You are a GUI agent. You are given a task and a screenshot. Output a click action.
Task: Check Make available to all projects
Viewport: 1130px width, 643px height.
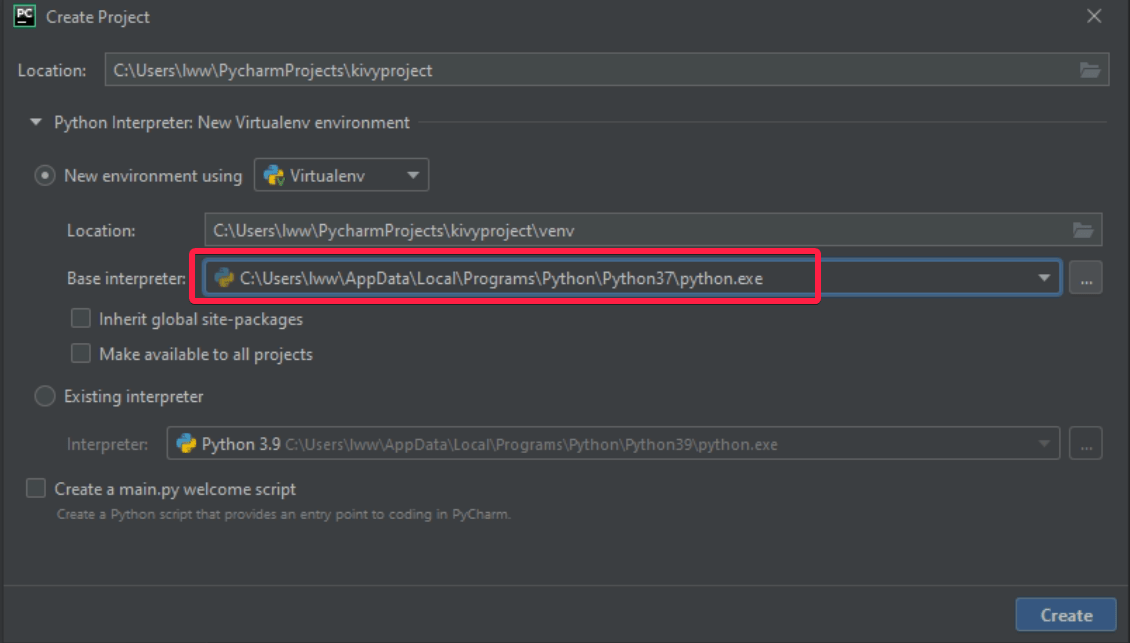pos(81,354)
